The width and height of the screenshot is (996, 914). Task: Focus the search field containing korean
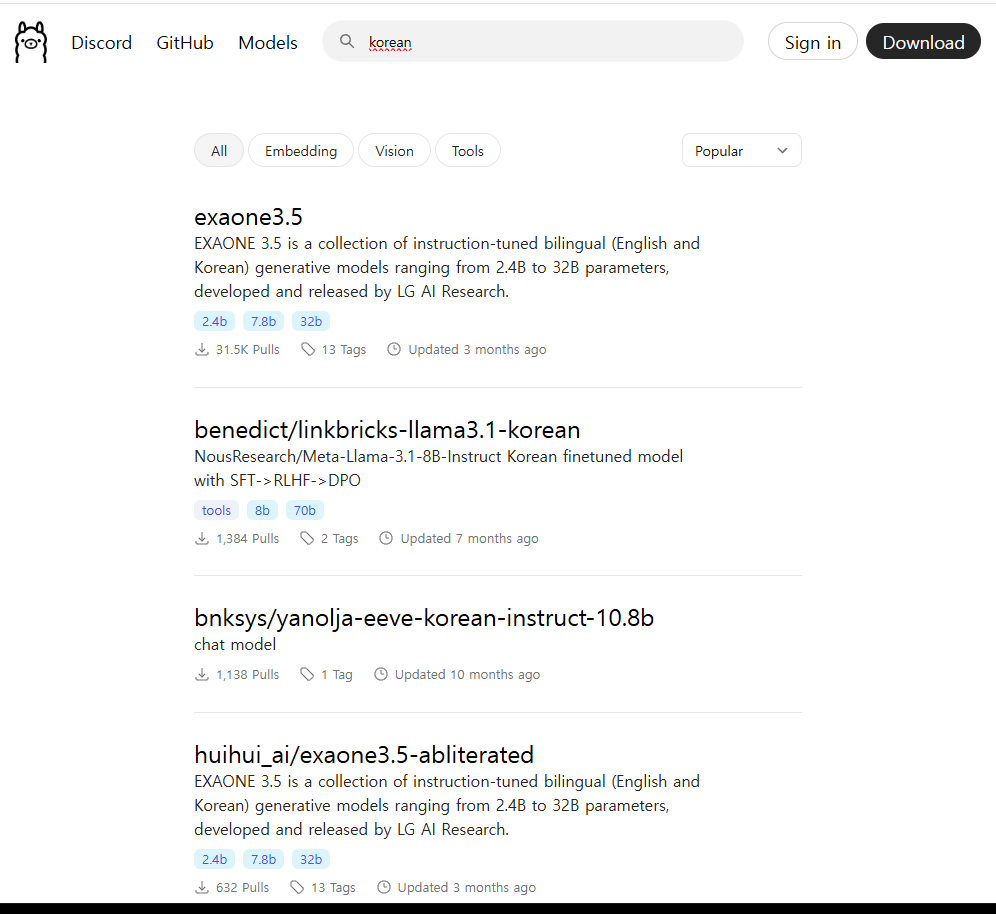coord(533,41)
